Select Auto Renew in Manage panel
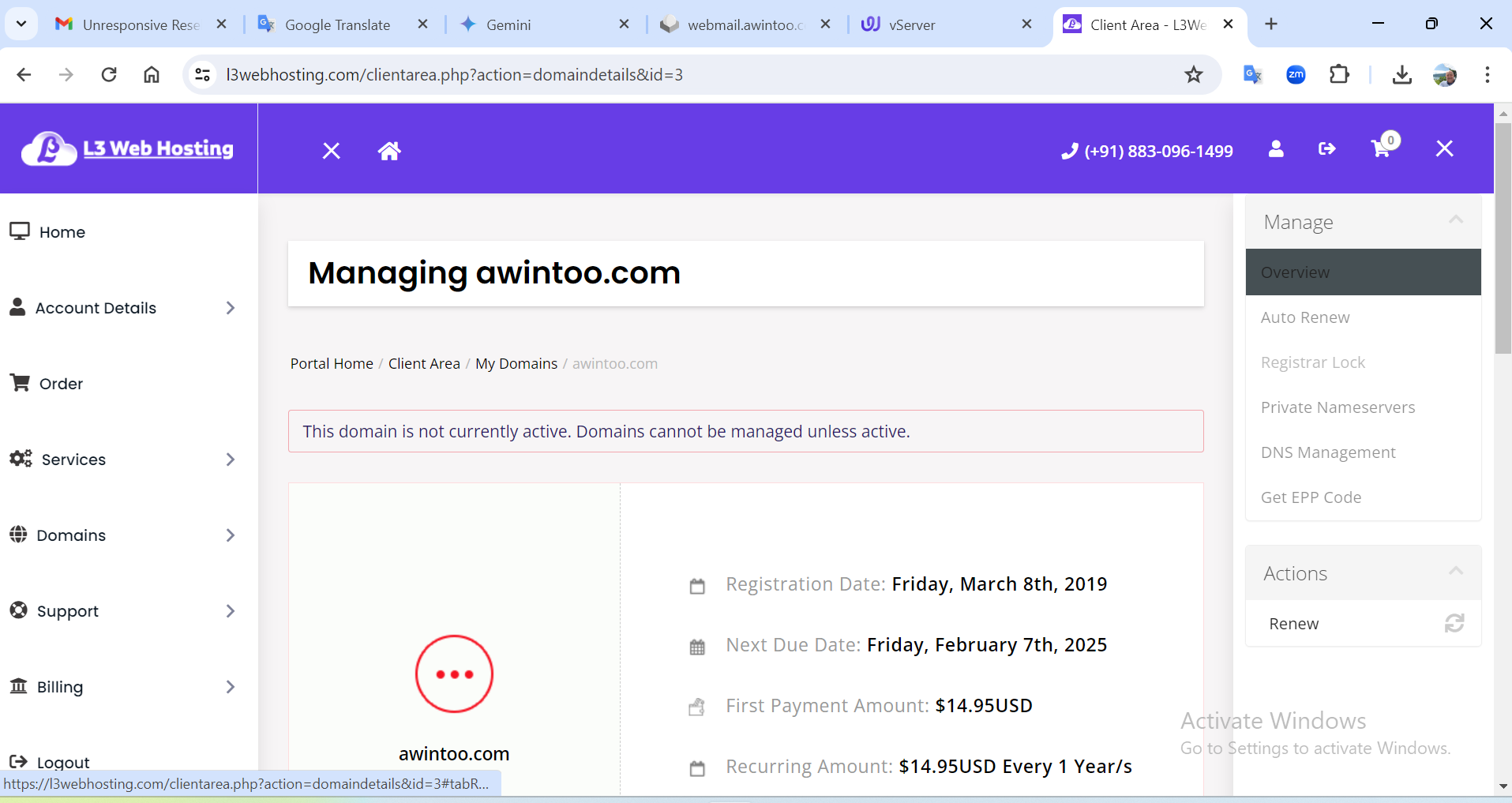This screenshot has width=1512, height=803. 1363,317
